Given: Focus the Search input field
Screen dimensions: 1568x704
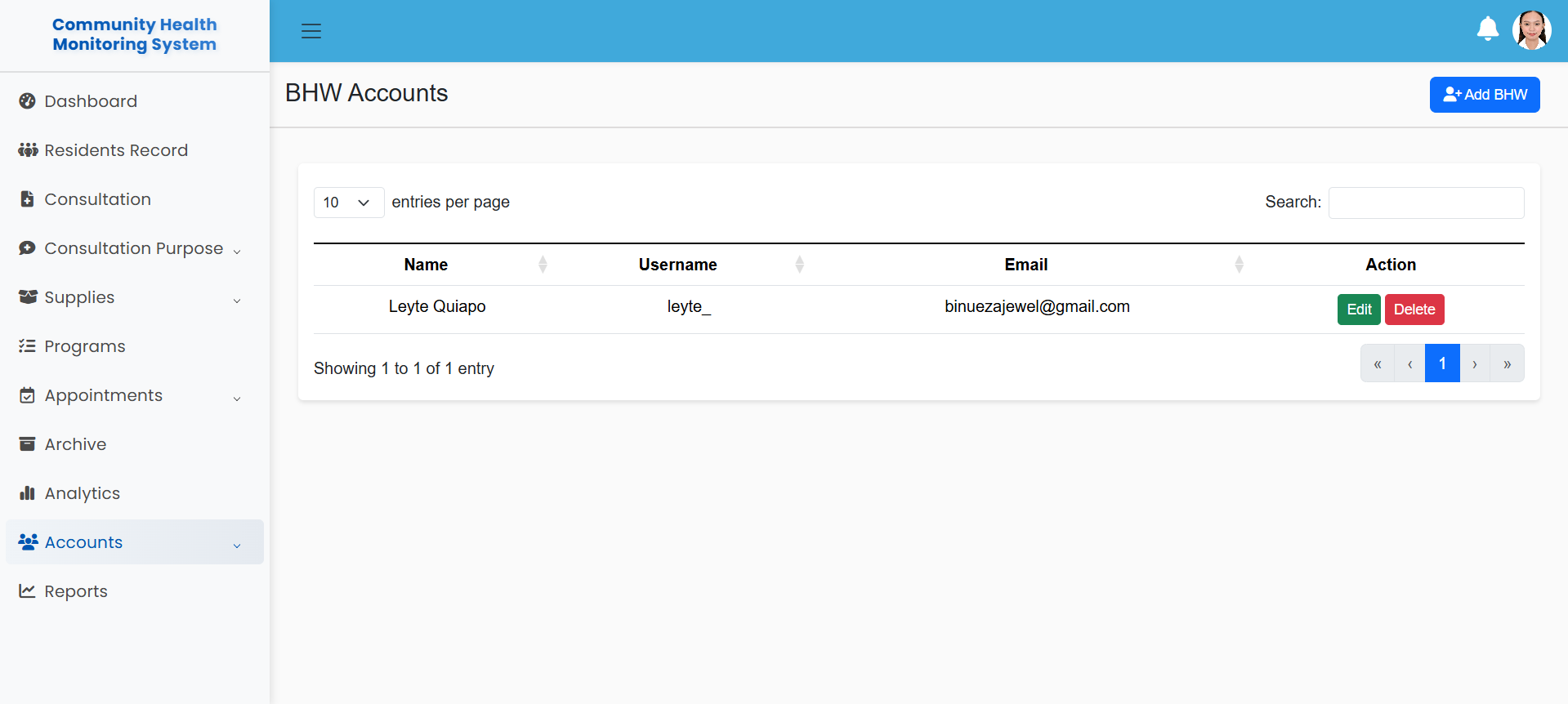Looking at the screenshot, I should 1426,203.
